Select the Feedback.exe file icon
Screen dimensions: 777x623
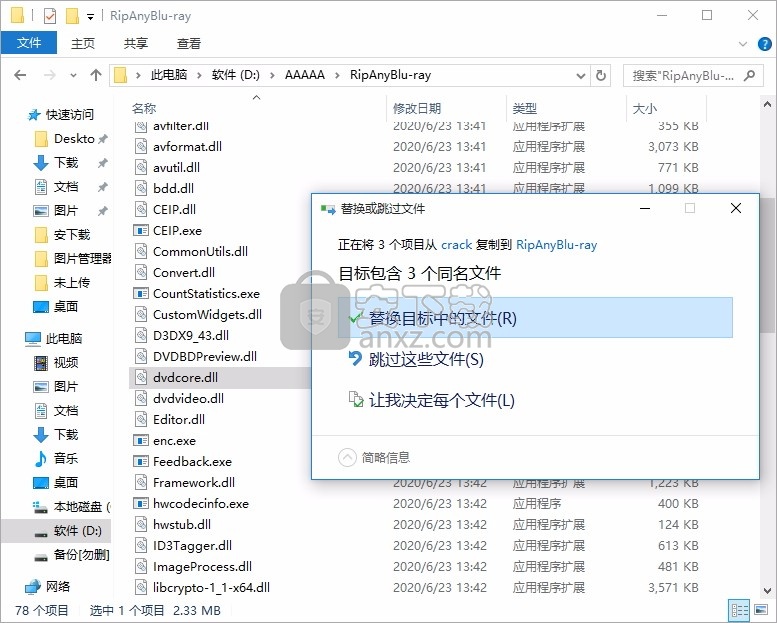[x=141, y=461]
